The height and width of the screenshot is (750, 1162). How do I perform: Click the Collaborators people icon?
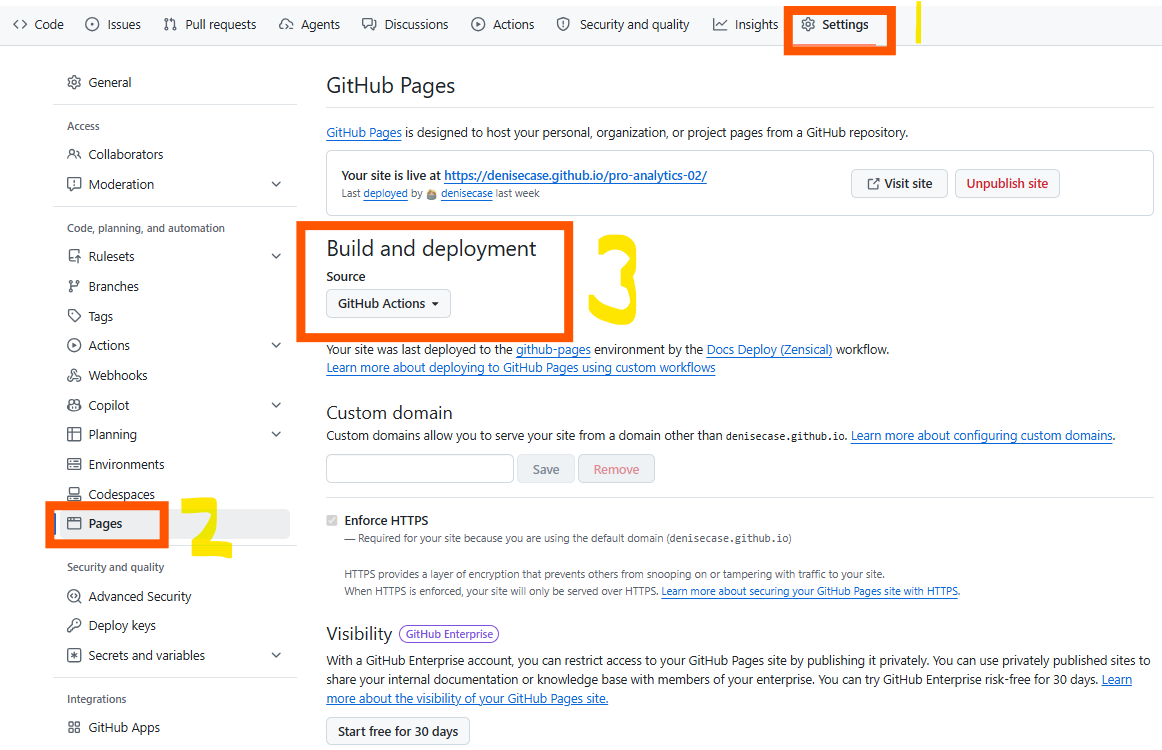(x=74, y=154)
